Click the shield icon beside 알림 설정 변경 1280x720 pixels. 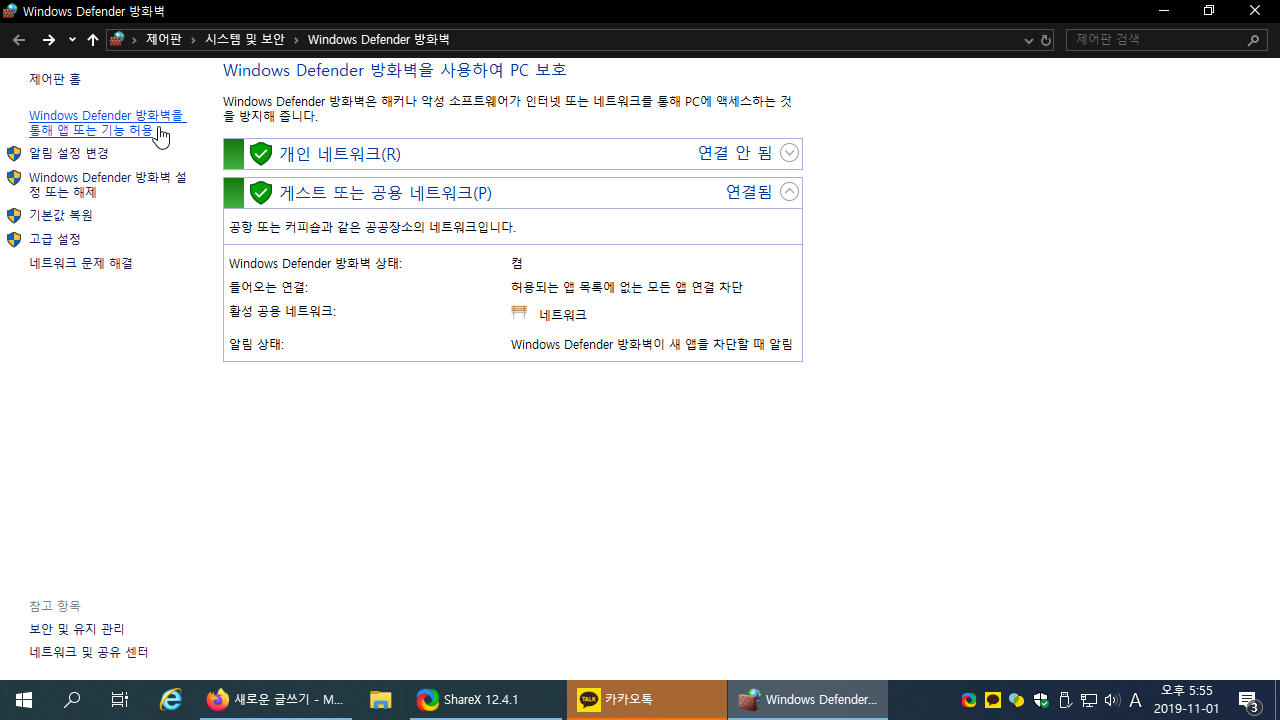[14, 153]
